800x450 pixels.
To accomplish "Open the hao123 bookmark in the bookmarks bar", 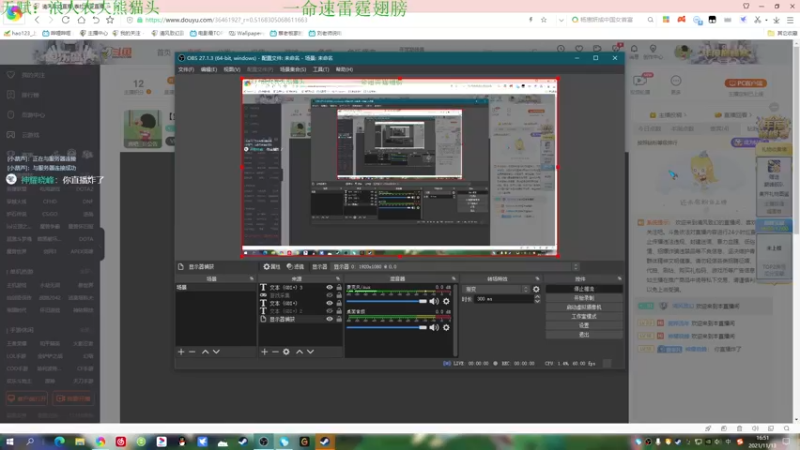I will 20,33.
